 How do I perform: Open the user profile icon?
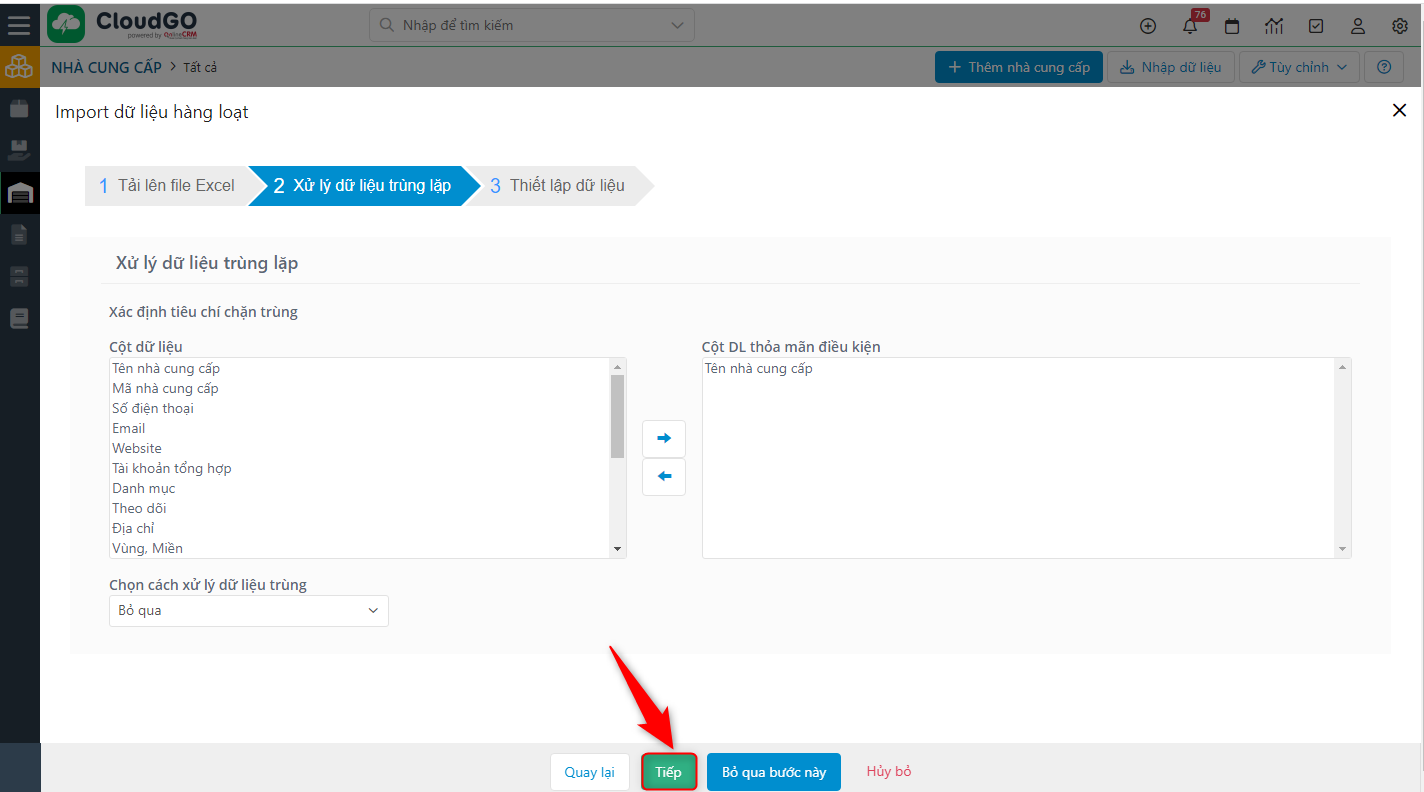tap(1358, 26)
